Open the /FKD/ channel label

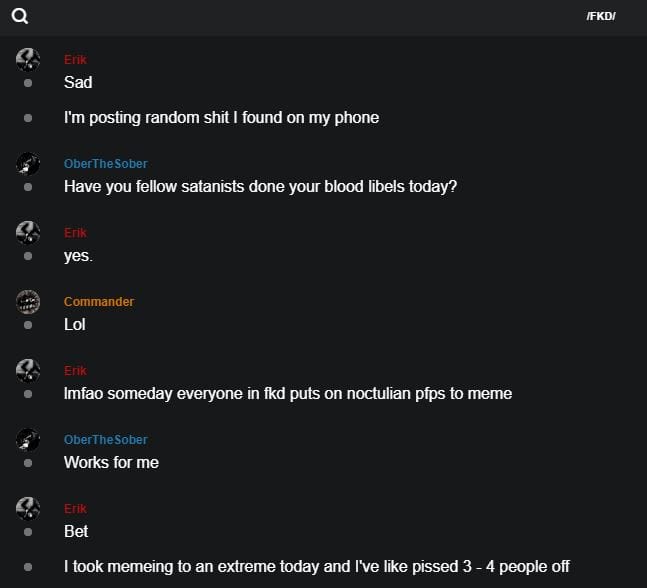coord(601,16)
